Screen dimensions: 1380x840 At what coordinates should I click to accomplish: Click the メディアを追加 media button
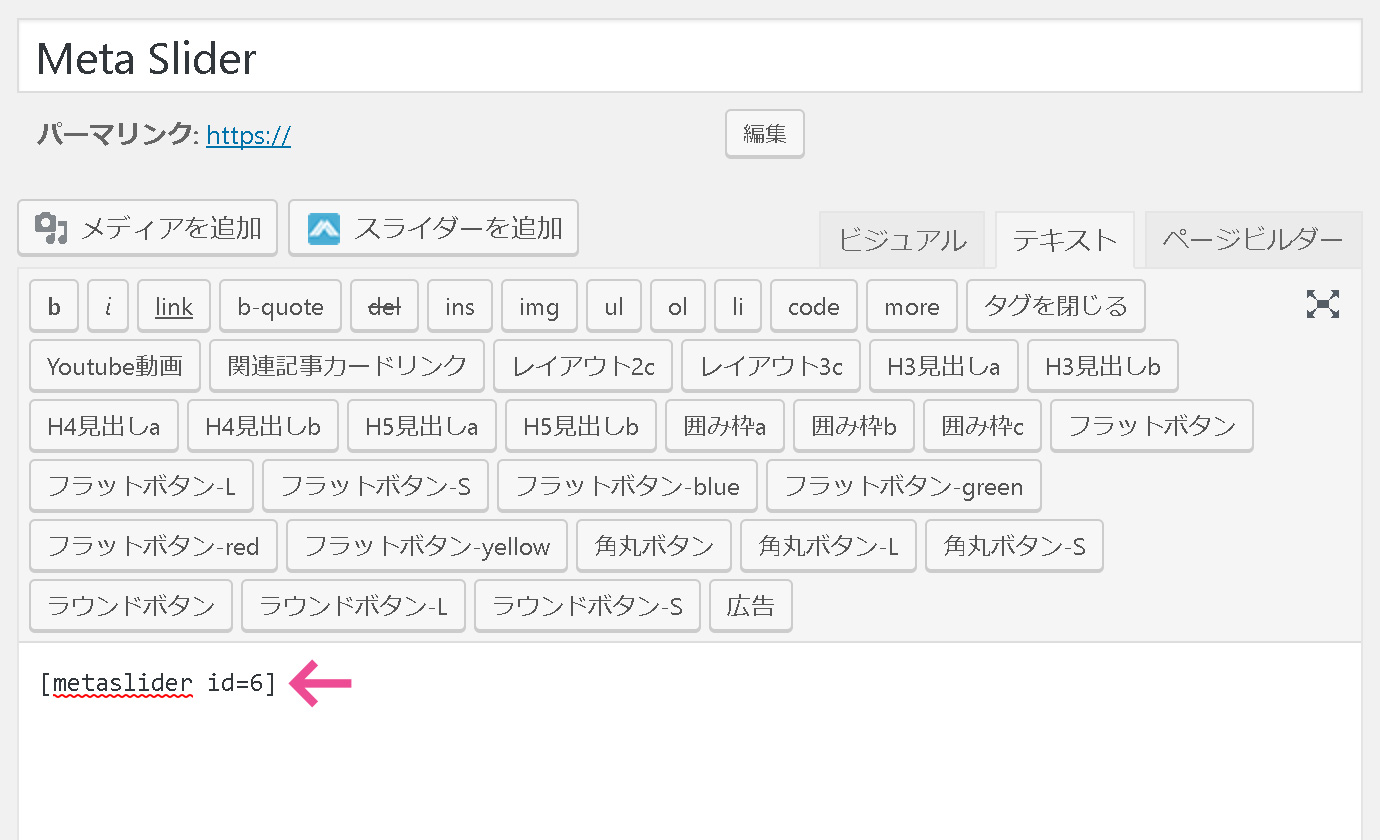148,228
